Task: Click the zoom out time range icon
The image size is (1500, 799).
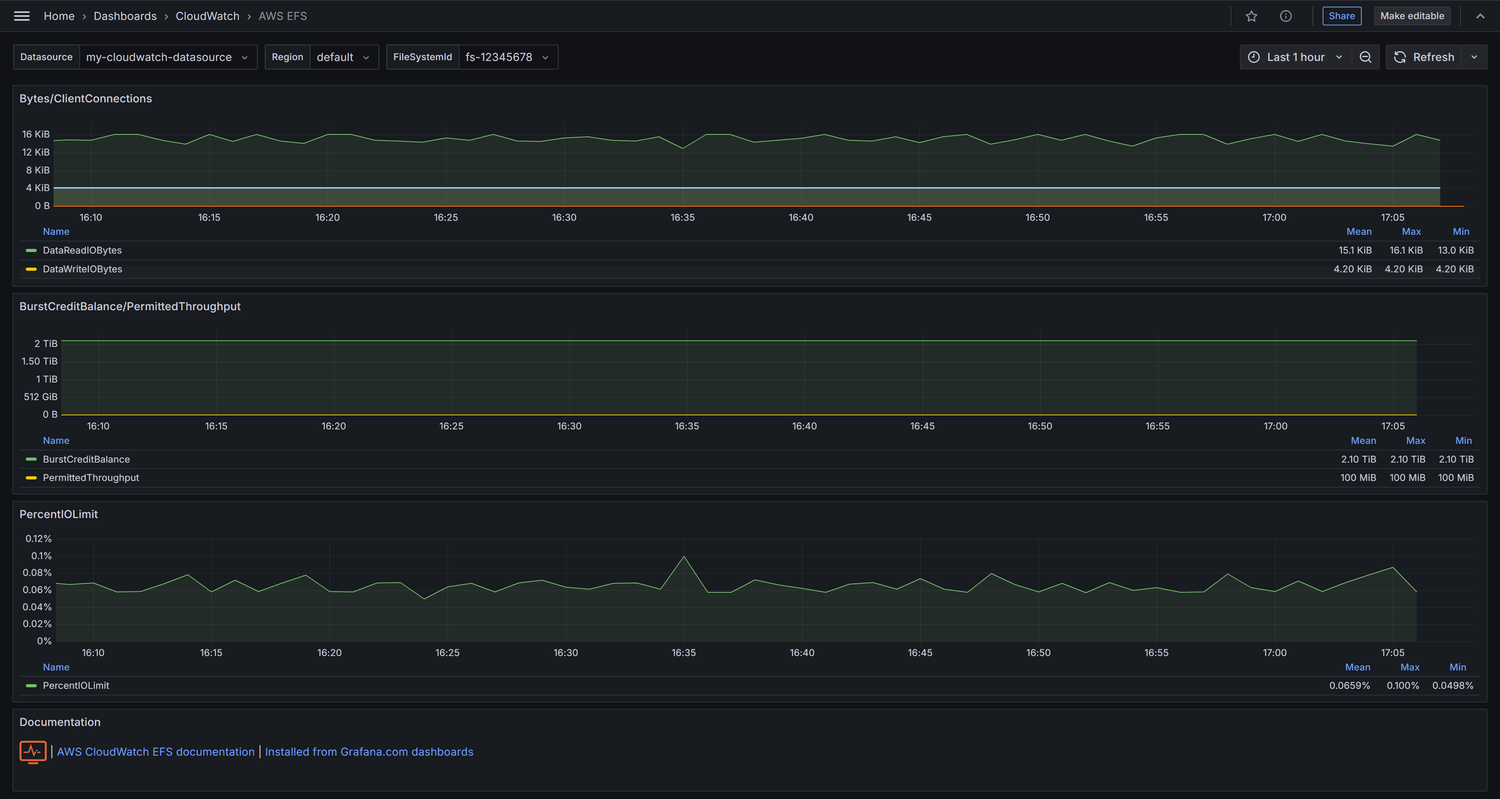Action: (x=1366, y=57)
